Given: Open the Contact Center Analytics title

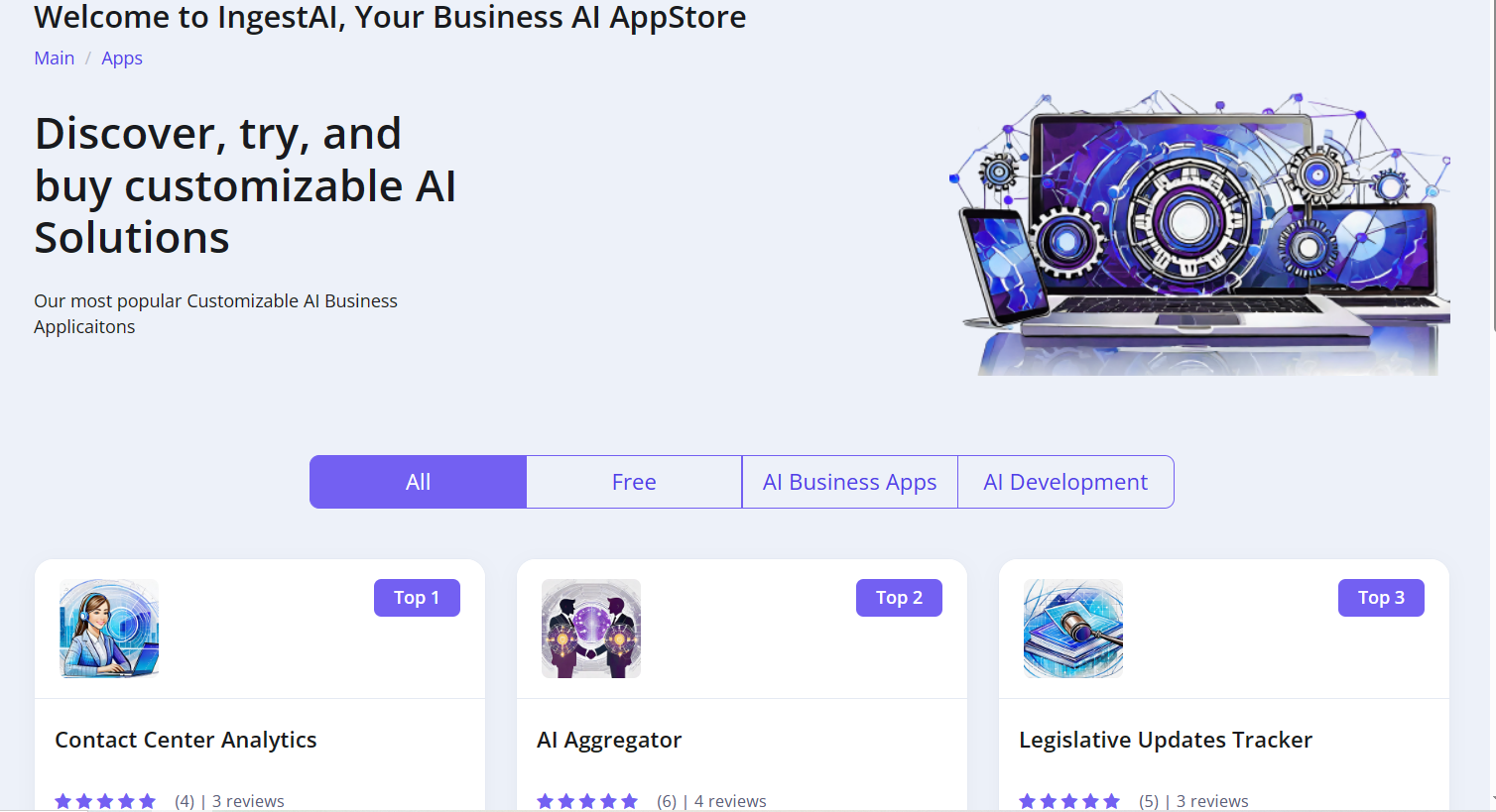Looking at the screenshot, I should [x=186, y=740].
